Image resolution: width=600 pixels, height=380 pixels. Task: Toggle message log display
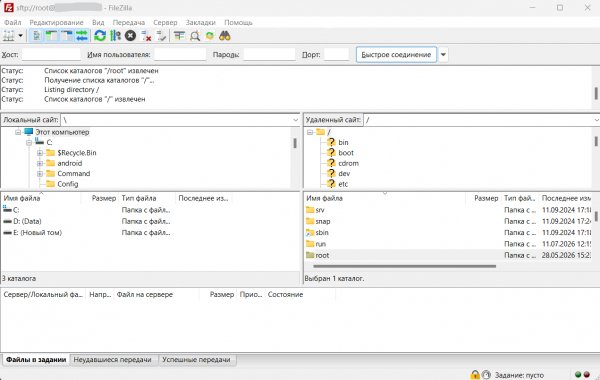tap(36, 36)
